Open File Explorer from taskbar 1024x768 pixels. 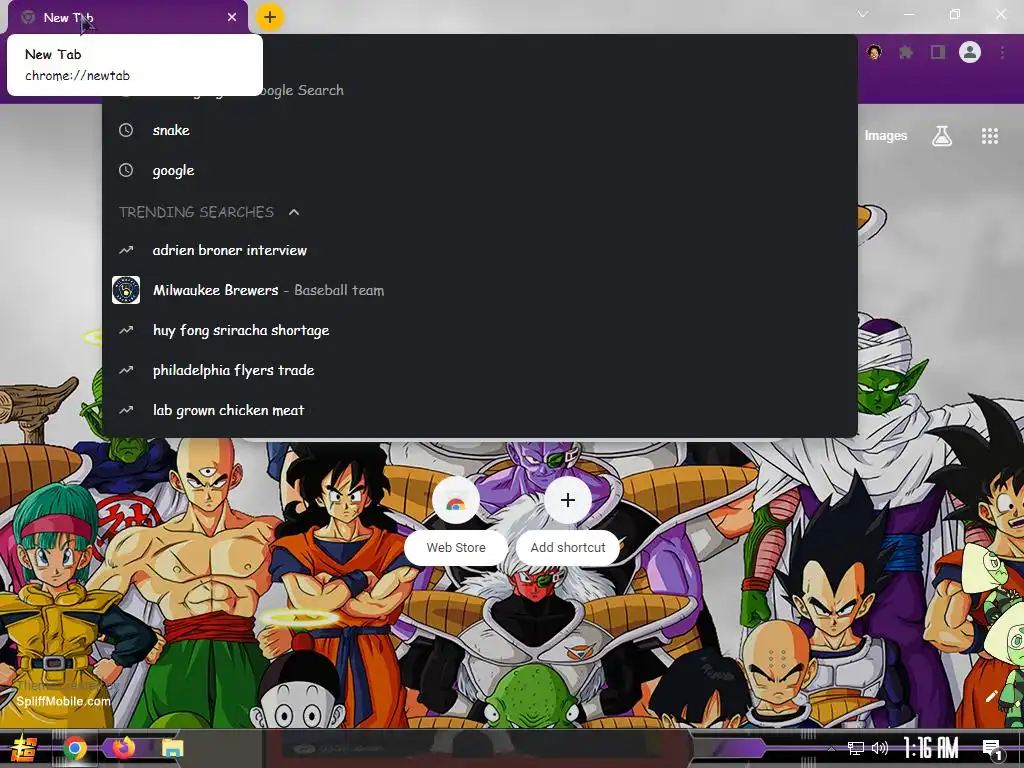172,748
